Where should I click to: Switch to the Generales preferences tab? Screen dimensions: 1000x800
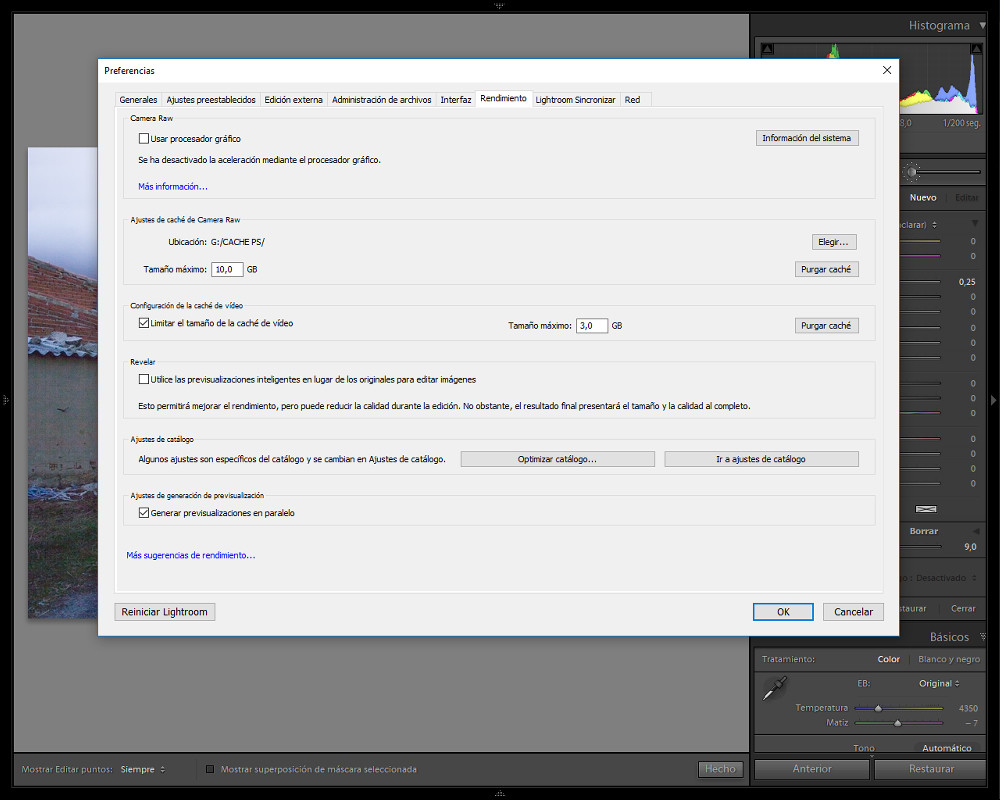click(x=138, y=99)
